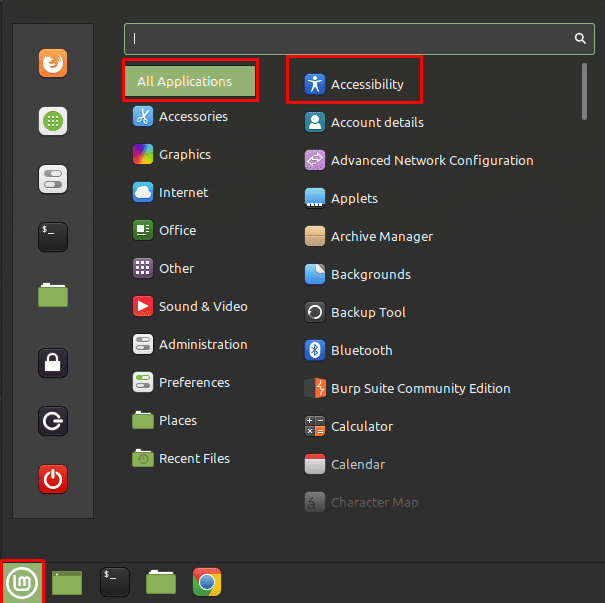Launch Calendar app

[345, 464]
